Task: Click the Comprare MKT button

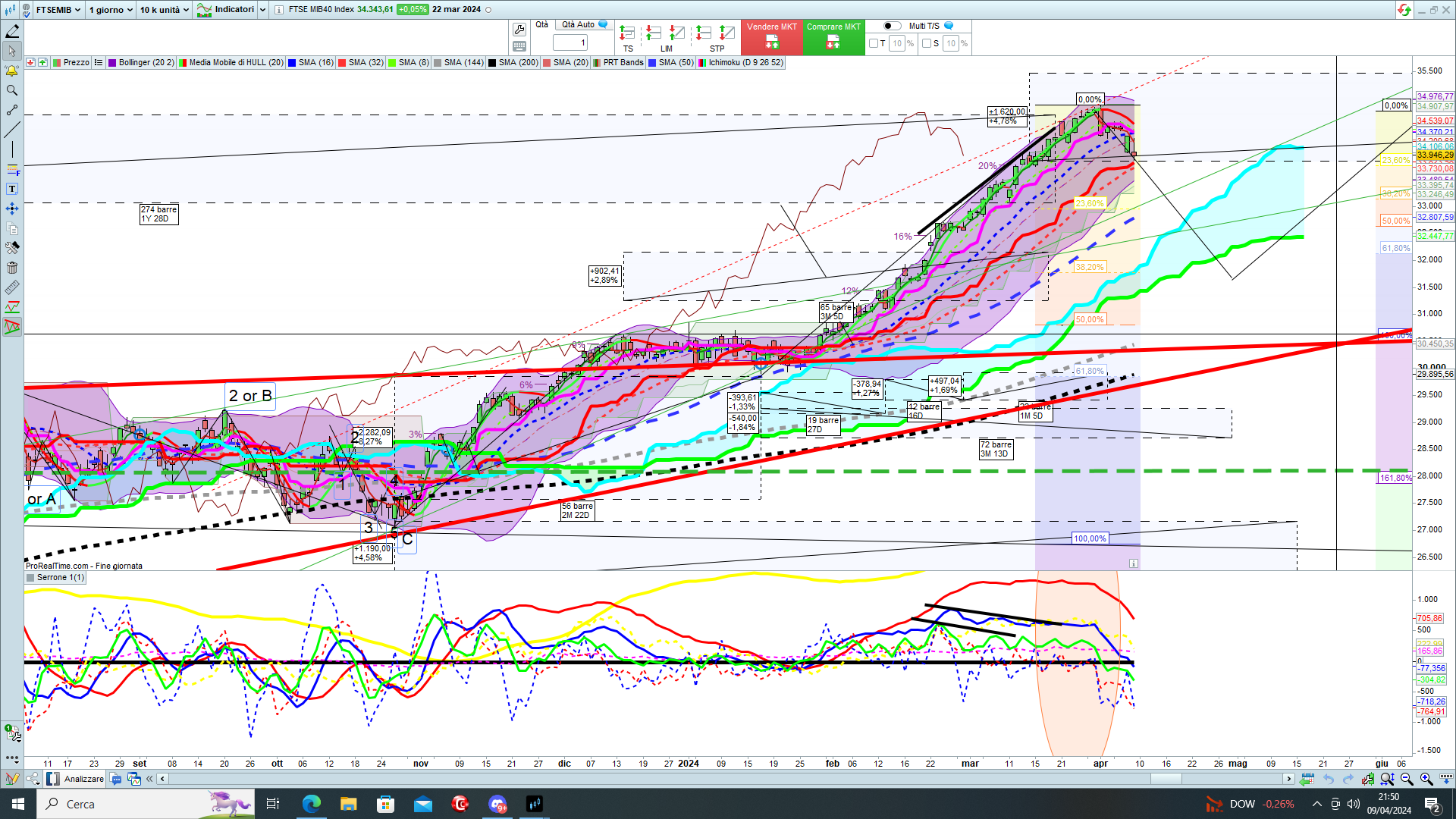Action: (833, 37)
